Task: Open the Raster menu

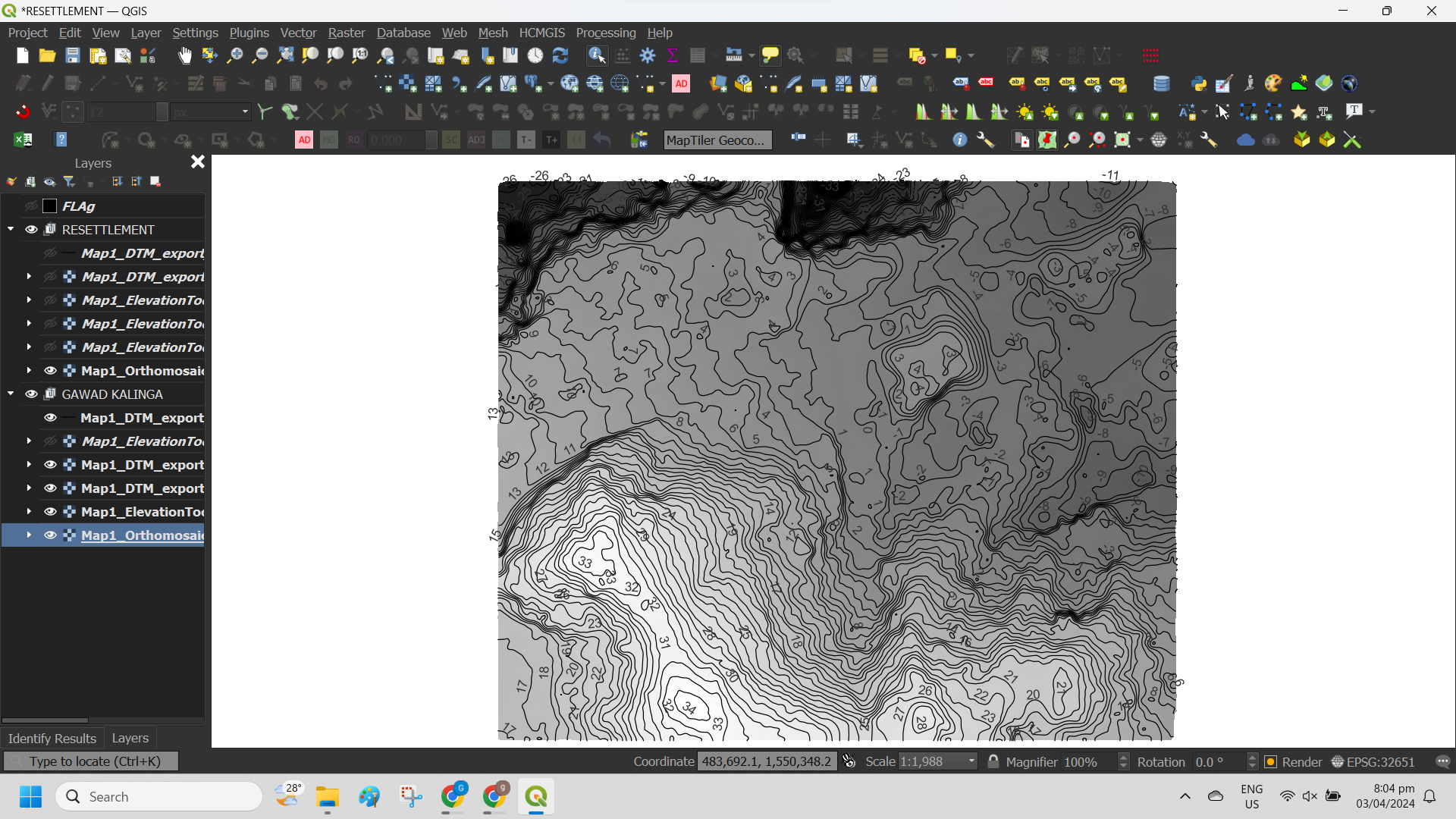Action: [346, 33]
